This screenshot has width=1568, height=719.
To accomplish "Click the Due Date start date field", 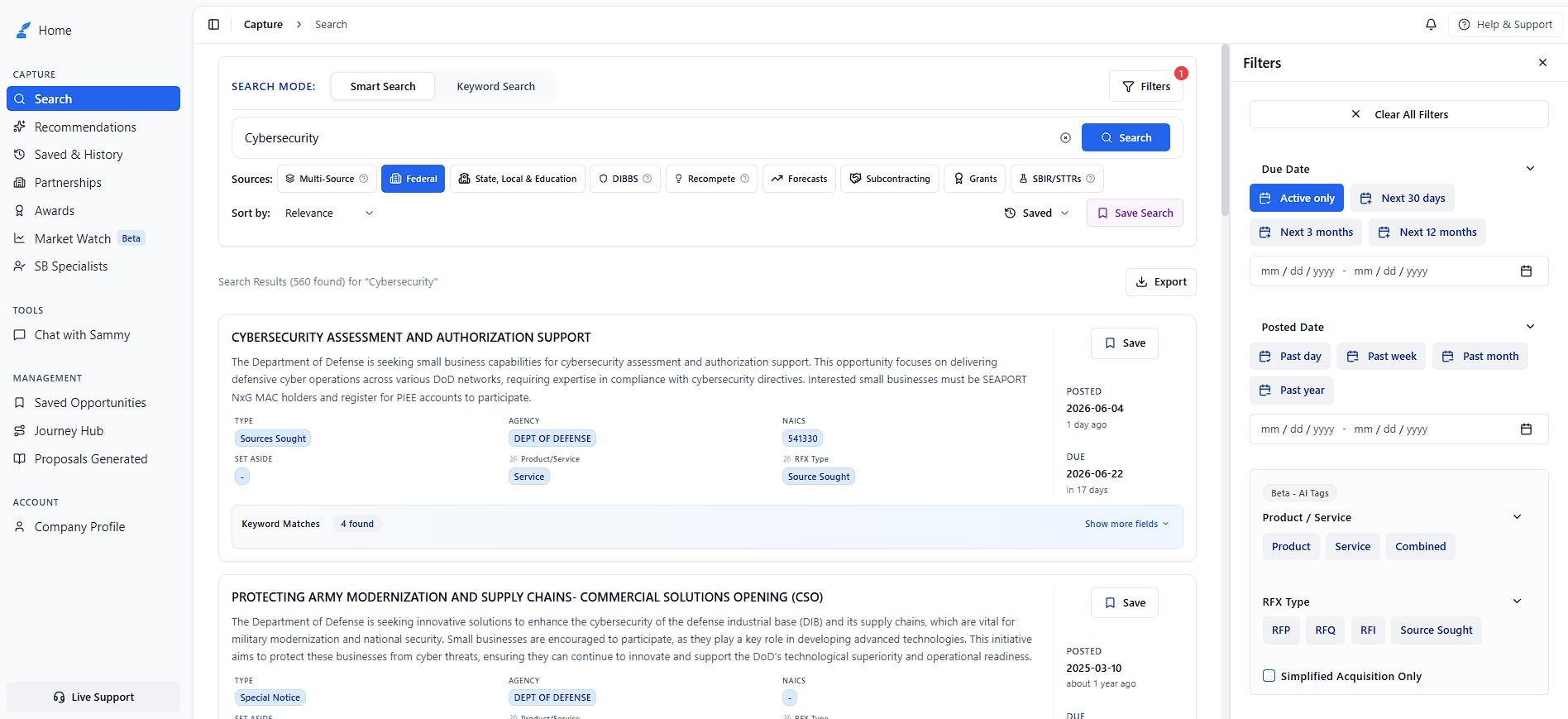I will click(1297, 271).
